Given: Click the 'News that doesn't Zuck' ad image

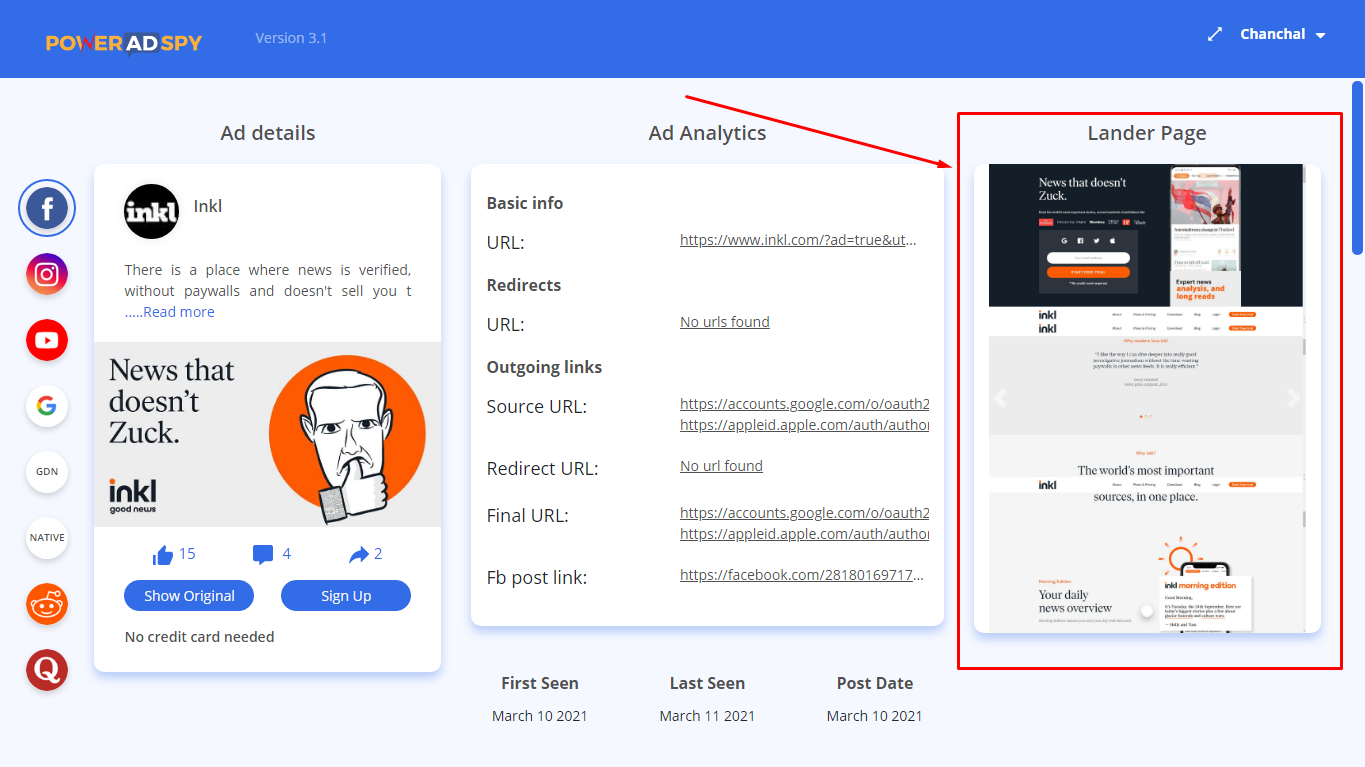Looking at the screenshot, I should 267,435.
